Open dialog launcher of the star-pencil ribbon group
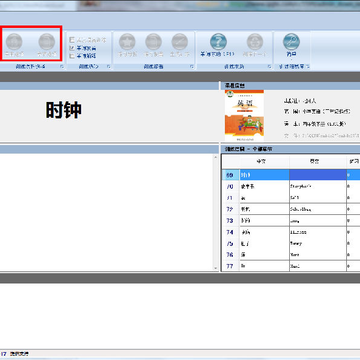The height and width of the screenshot is (360, 360). 192,67
